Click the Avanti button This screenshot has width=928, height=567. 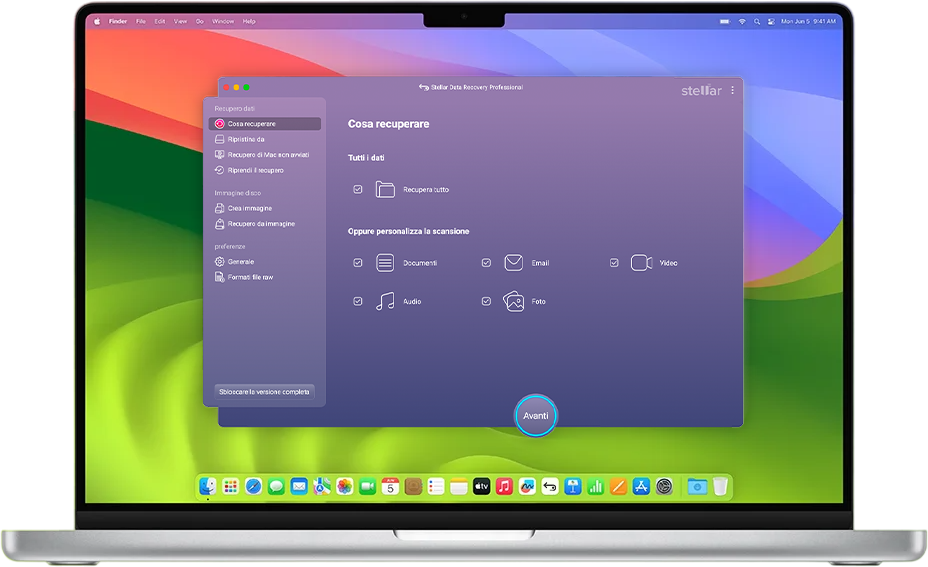coord(536,415)
